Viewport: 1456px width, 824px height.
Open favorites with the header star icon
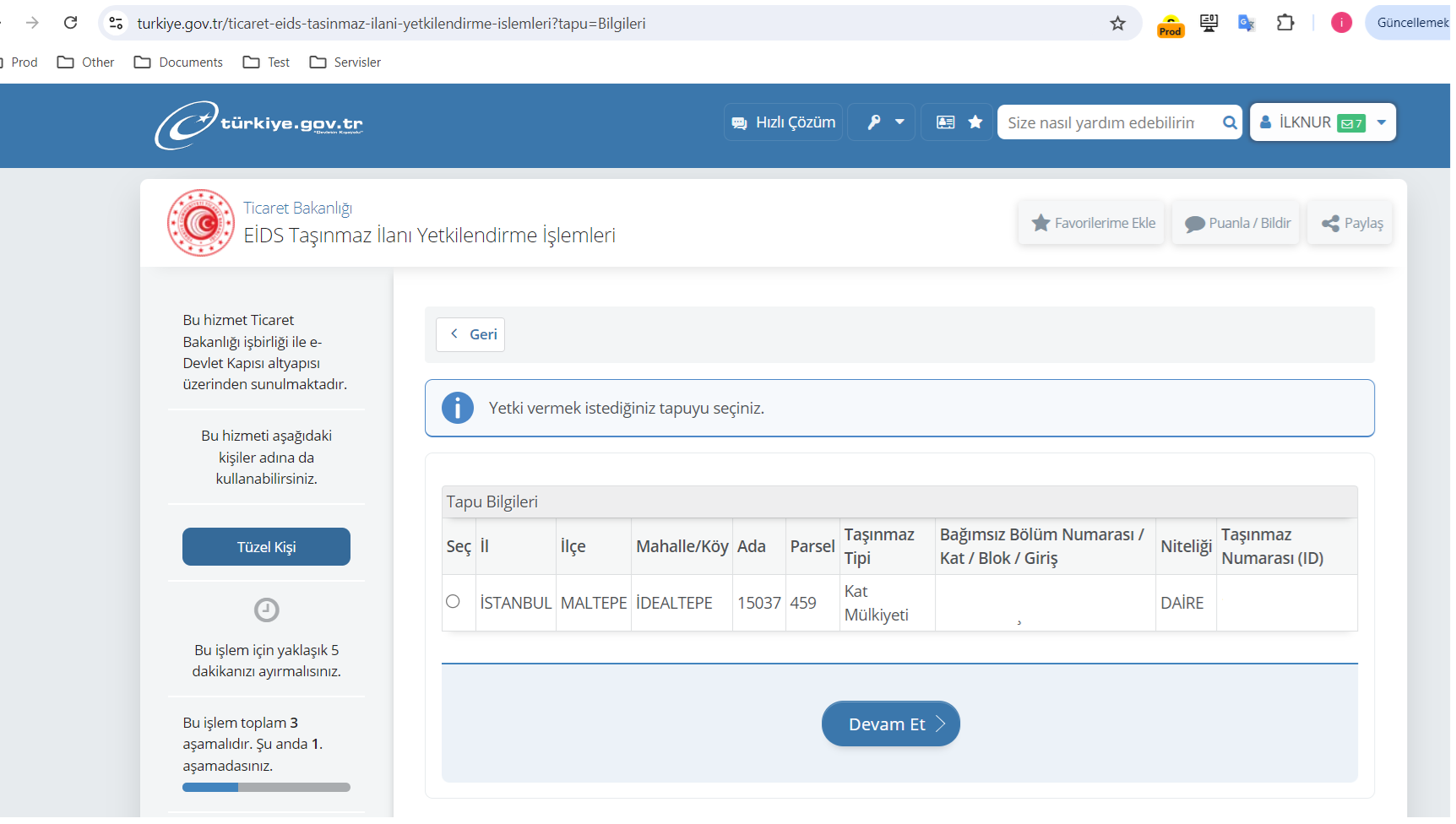coord(975,122)
